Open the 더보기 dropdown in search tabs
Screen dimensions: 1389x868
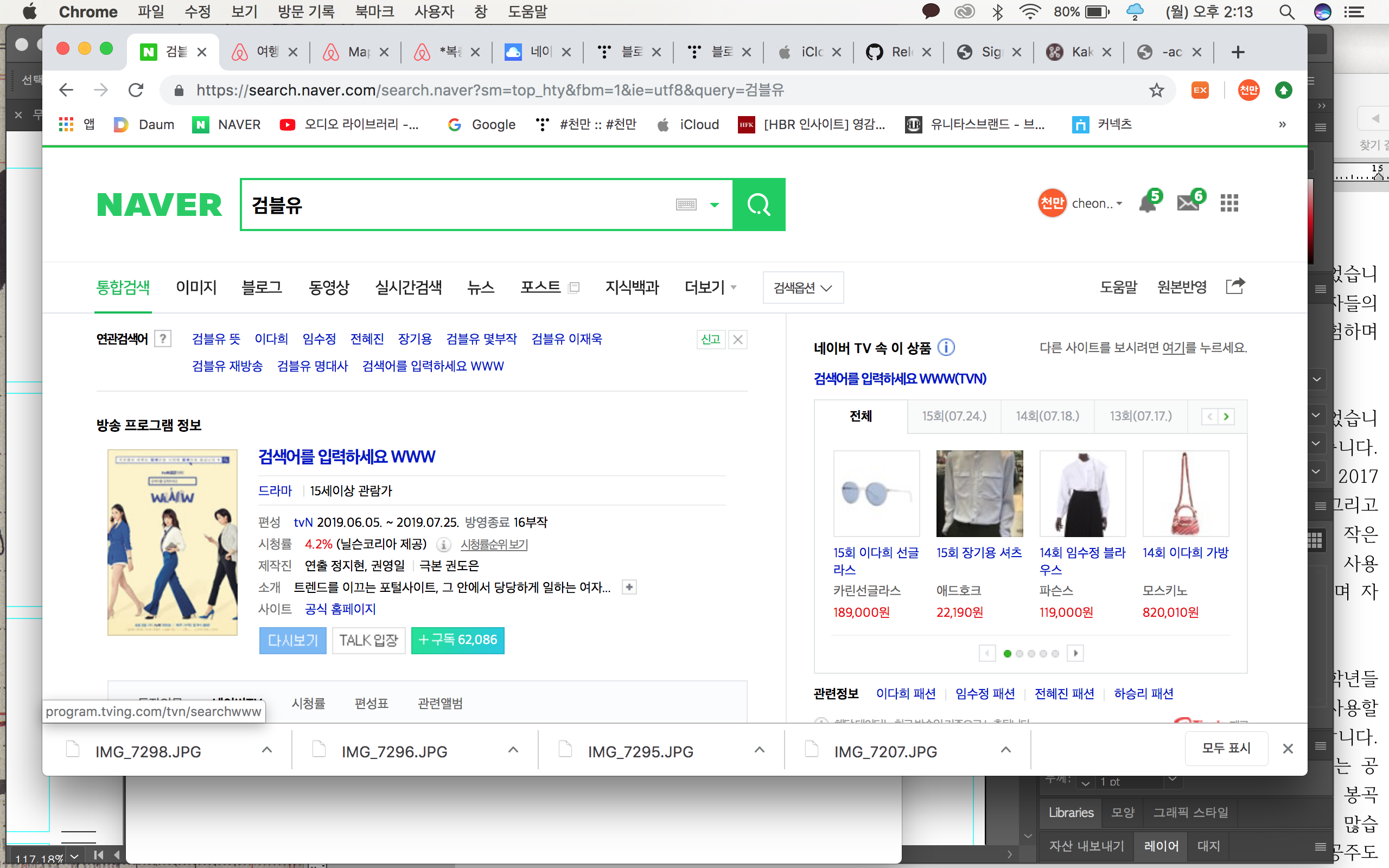(x=711, y=287)
